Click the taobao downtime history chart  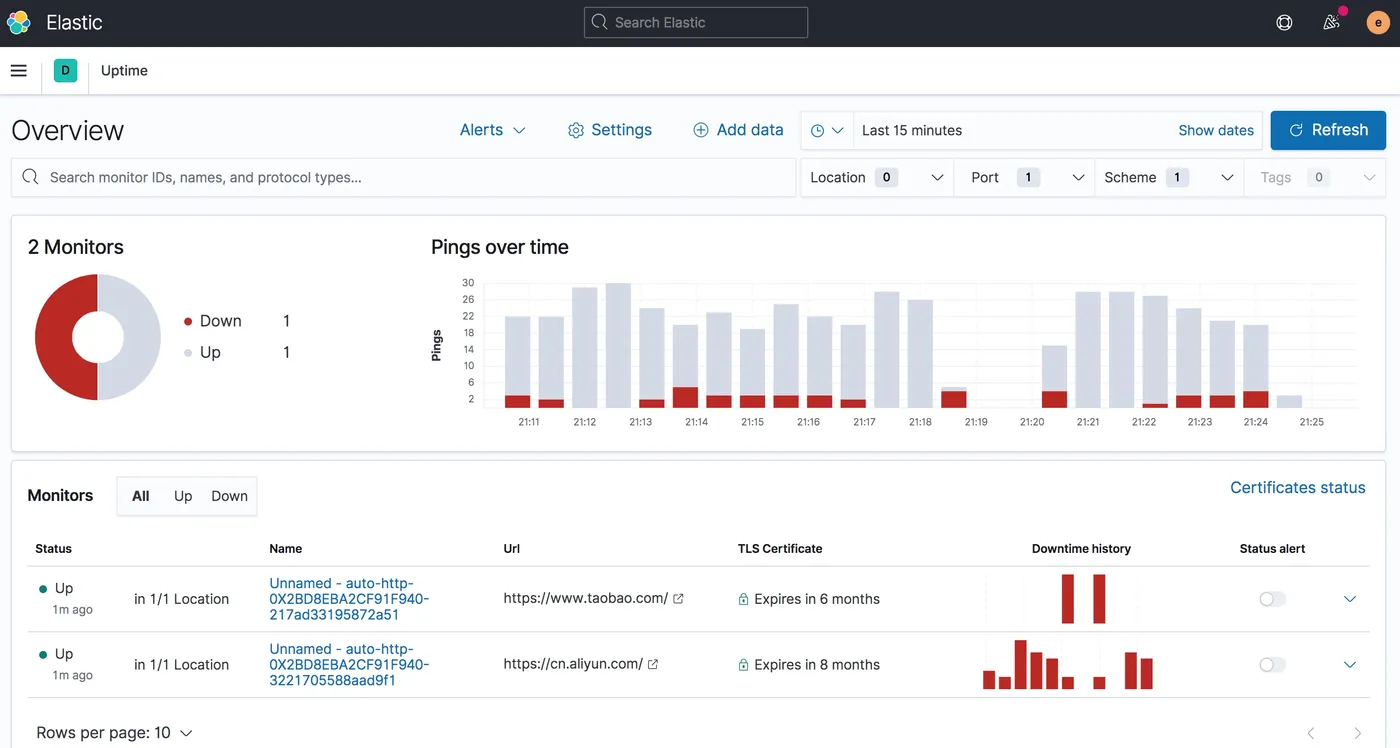[1082, 599]
